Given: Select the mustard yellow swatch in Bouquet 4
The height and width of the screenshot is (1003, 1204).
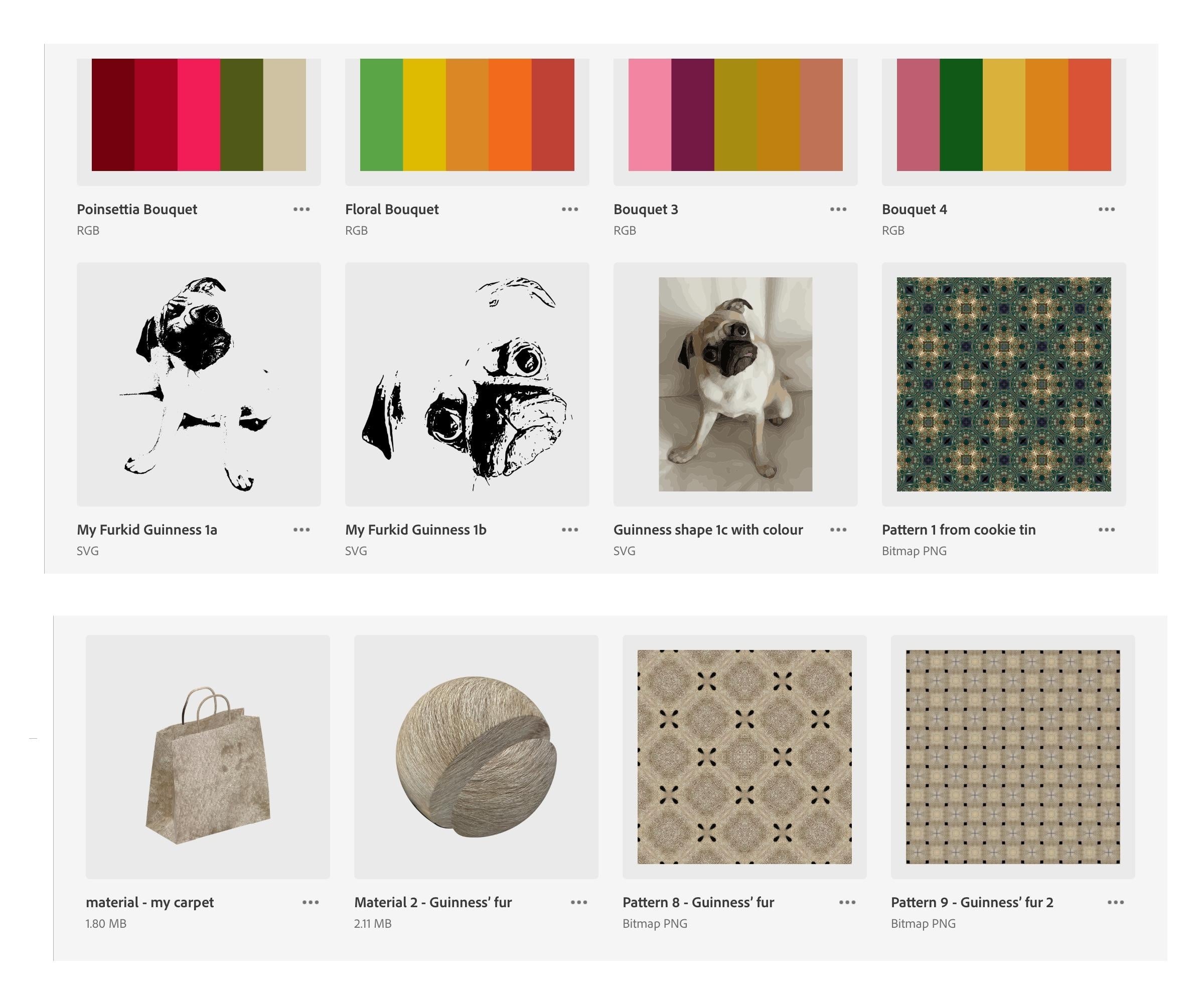Looking at the screenshot, I should 1004,115.
